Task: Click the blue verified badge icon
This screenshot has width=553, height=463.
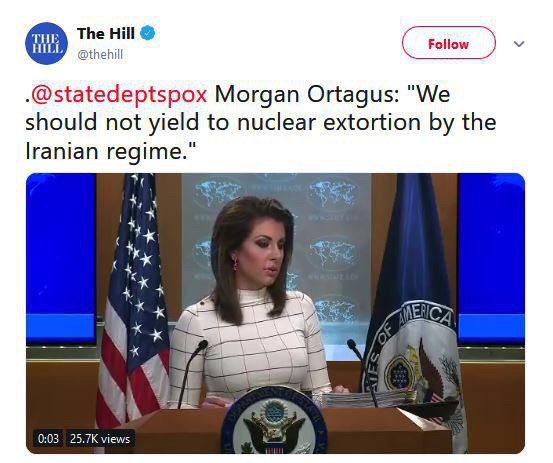Action: point(148,33)
